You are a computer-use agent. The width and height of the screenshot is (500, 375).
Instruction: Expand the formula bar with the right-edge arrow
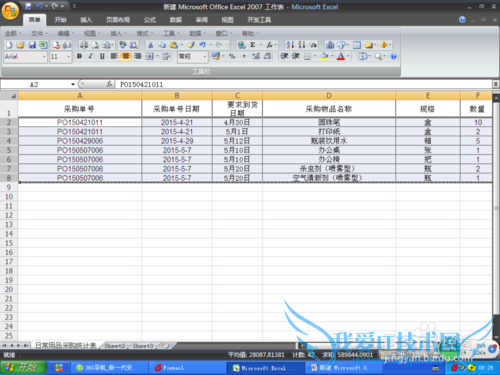(496, 84)
